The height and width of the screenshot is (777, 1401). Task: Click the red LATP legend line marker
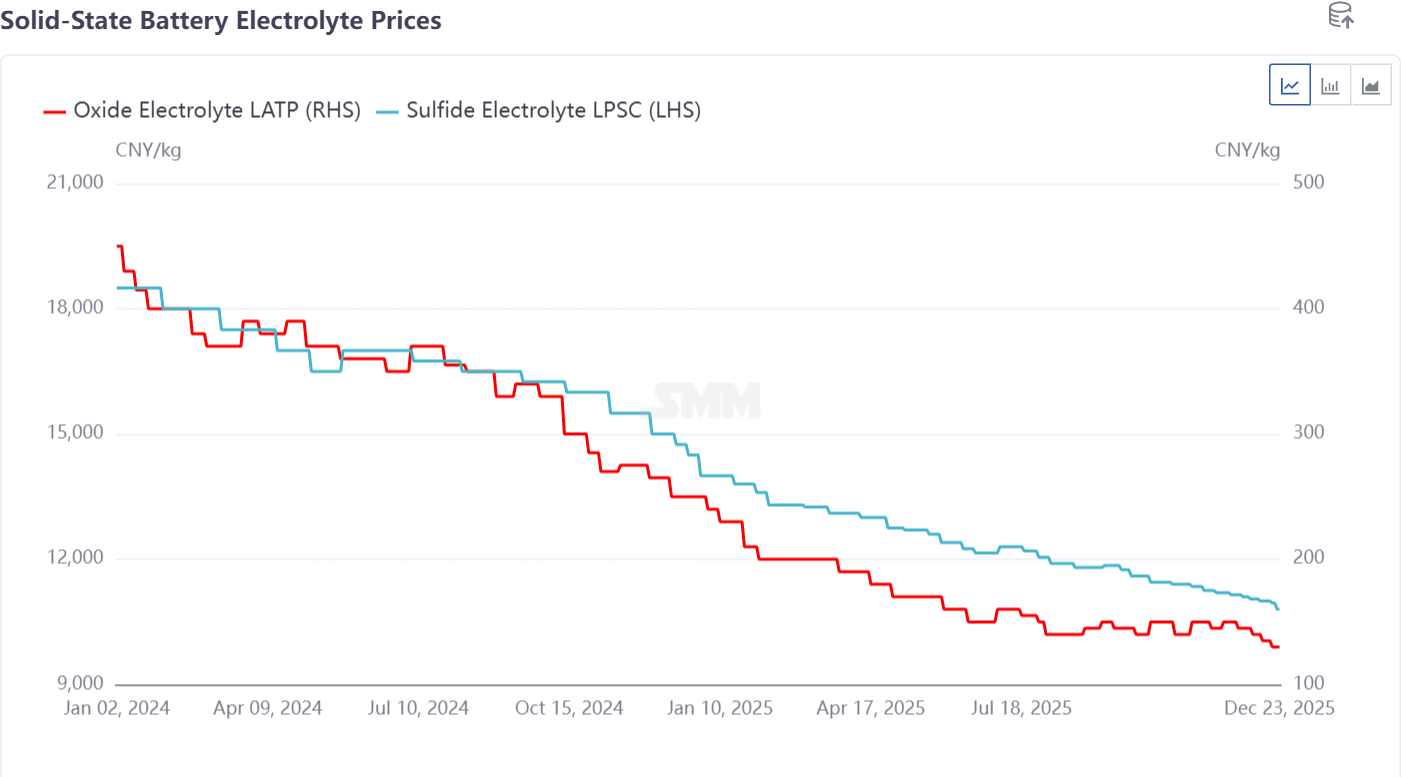[x=54, y=111]
